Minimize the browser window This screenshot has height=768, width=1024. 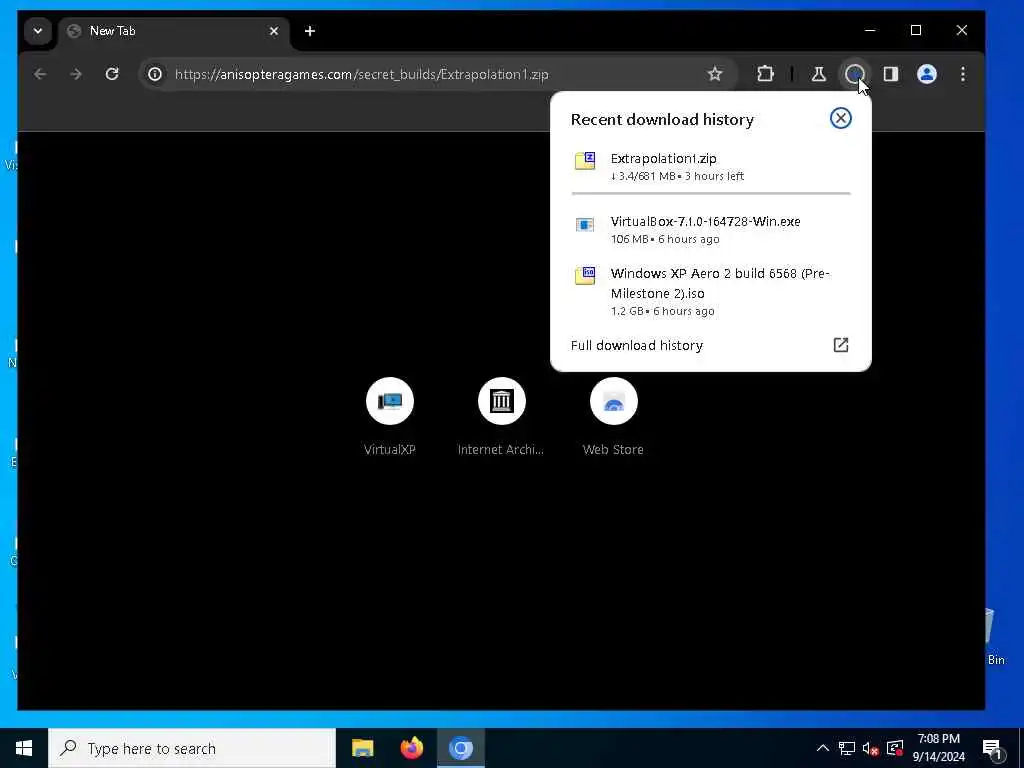[x=870, y=30]
